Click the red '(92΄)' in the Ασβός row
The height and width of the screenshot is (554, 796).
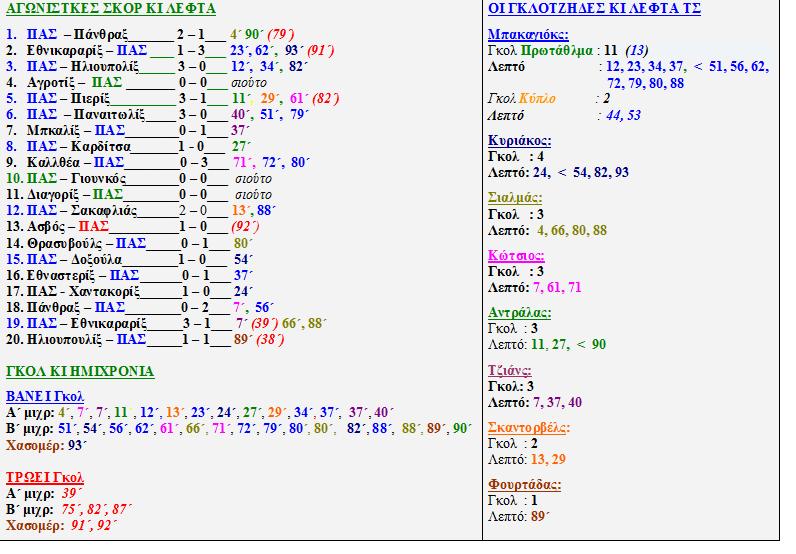point(245,226)
